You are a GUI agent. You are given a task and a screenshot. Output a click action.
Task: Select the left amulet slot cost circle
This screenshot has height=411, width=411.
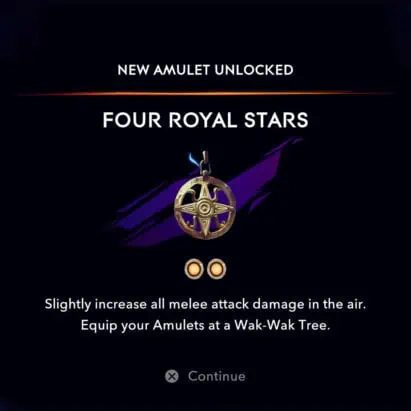click(194, 269)
